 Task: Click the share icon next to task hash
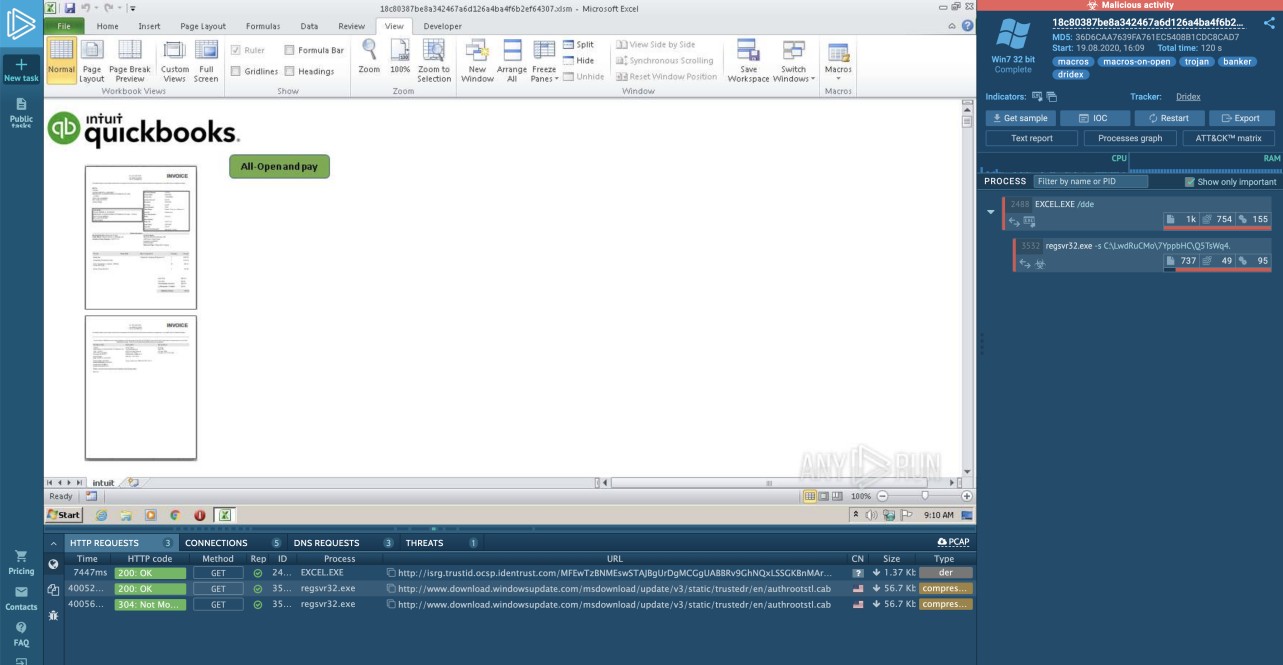click(x=1268, y=23)
